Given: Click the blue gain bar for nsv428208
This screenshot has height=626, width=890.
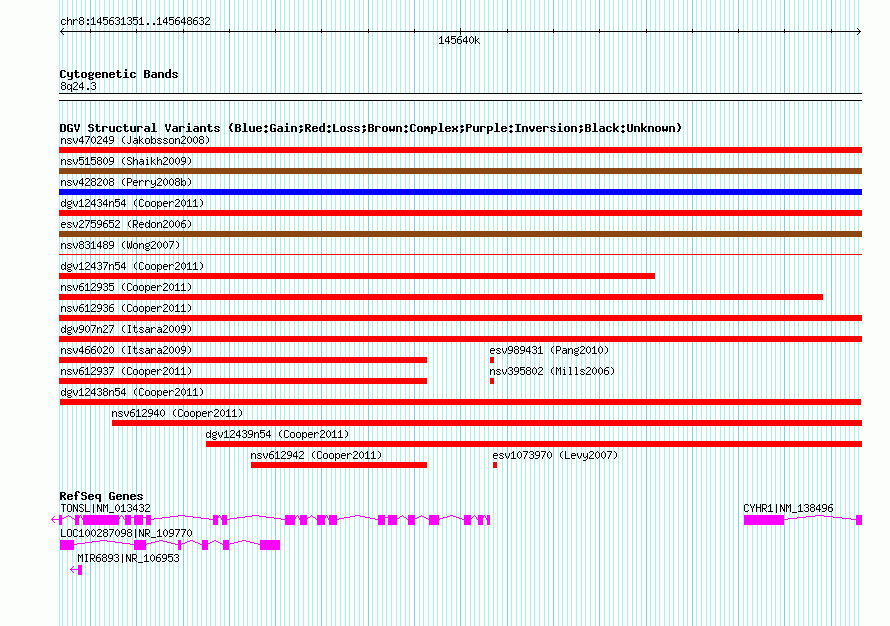Looking at the screenshot, I should coord(460,192).
